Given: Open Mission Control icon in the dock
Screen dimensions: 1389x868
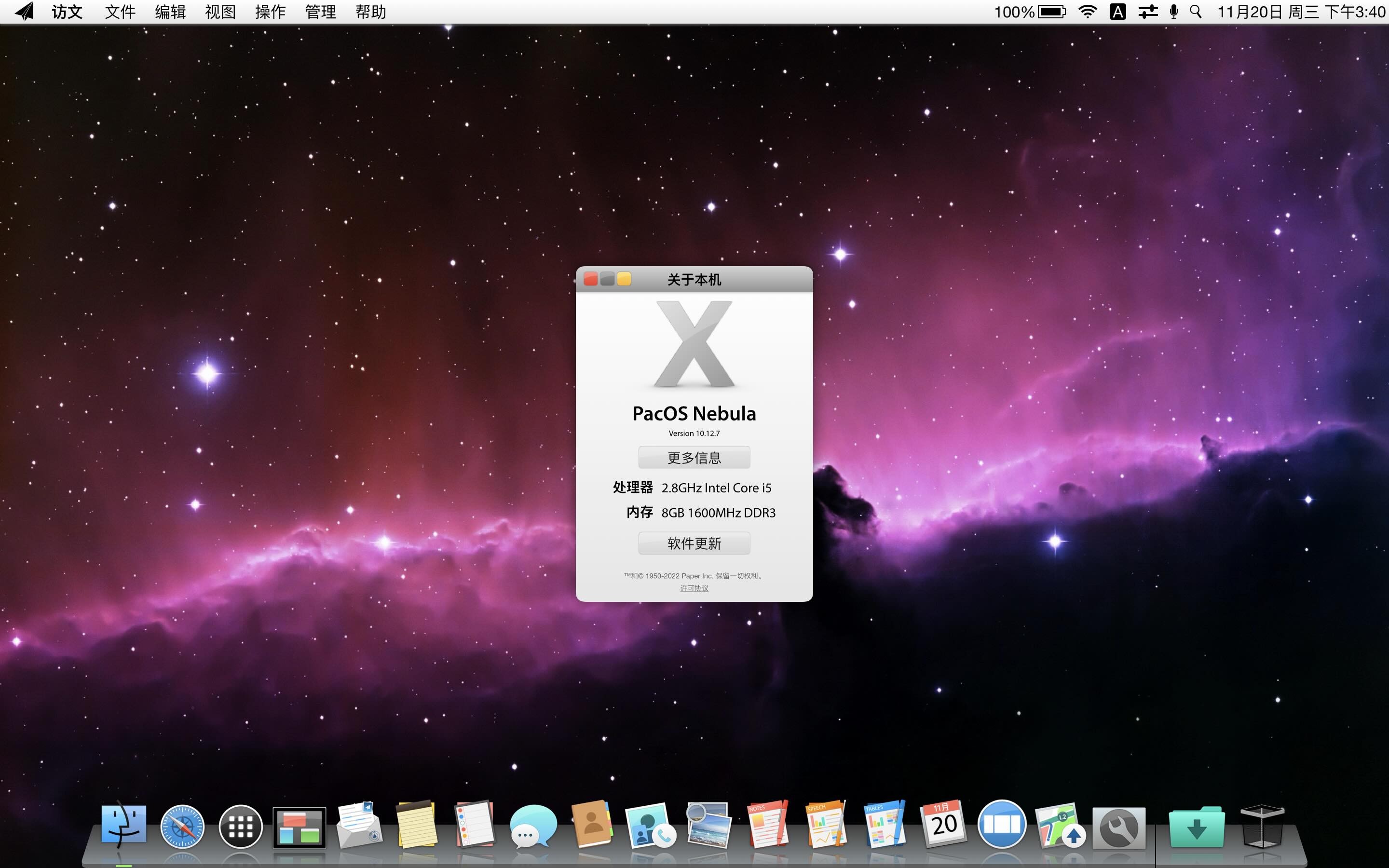Looking at the screenshot, I should [299, 827].
